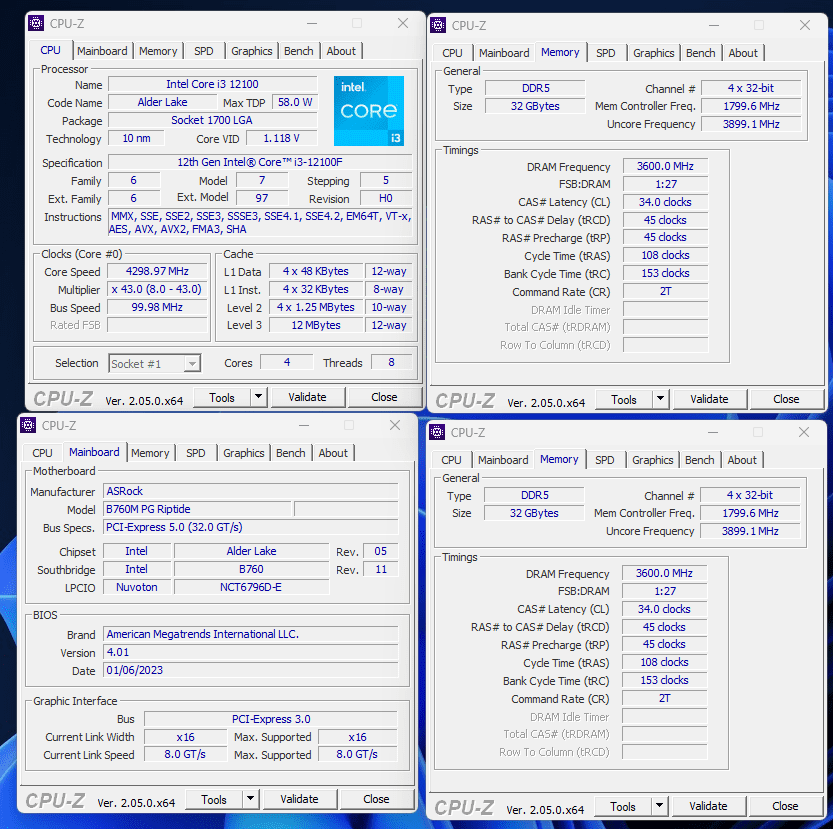Click Validate in the Mainboard window
The height and width of the screenshot is (829, 833).
click(300, 799)
